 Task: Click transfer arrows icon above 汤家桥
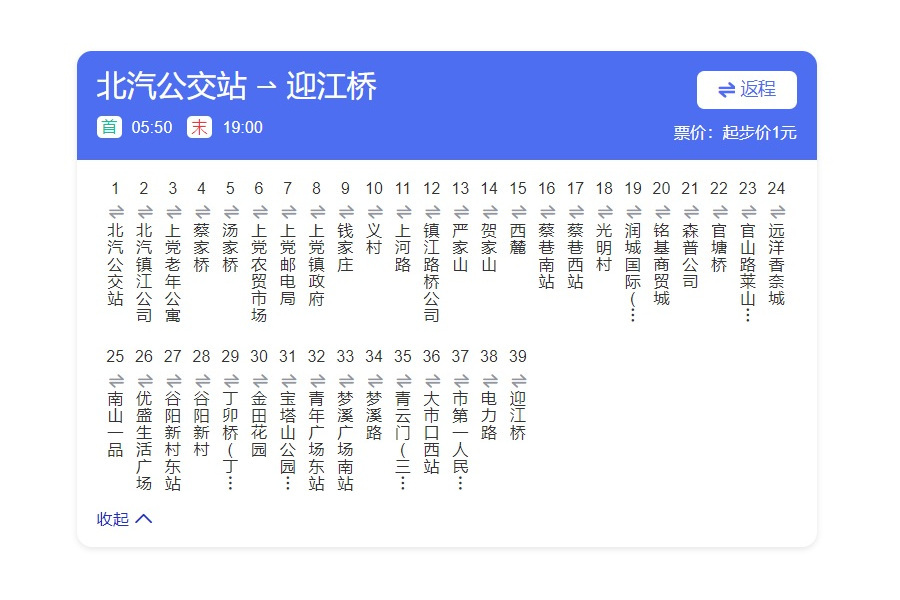pos(231,212)
